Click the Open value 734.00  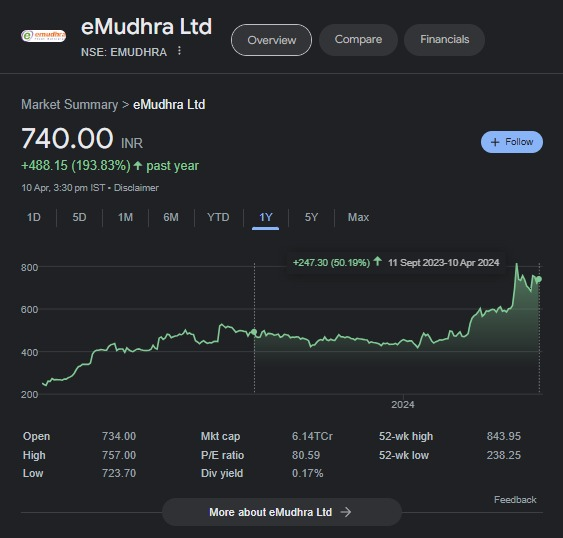[x=119, y=436]
